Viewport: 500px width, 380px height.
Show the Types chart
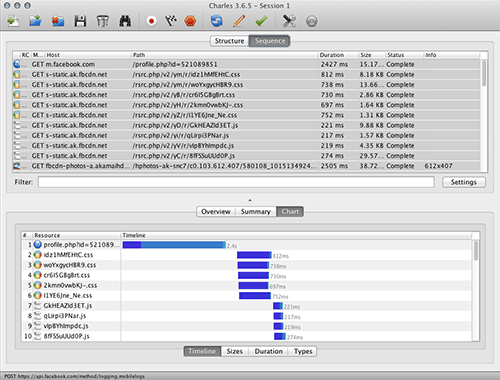tap(303, 351)
